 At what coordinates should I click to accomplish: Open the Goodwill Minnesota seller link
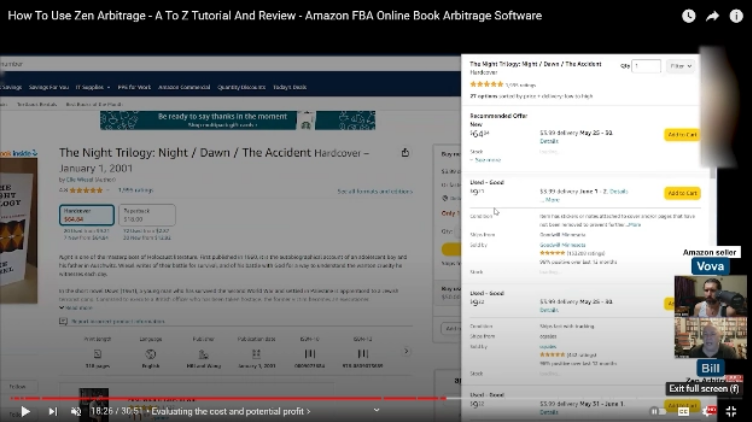pos(563,245)
